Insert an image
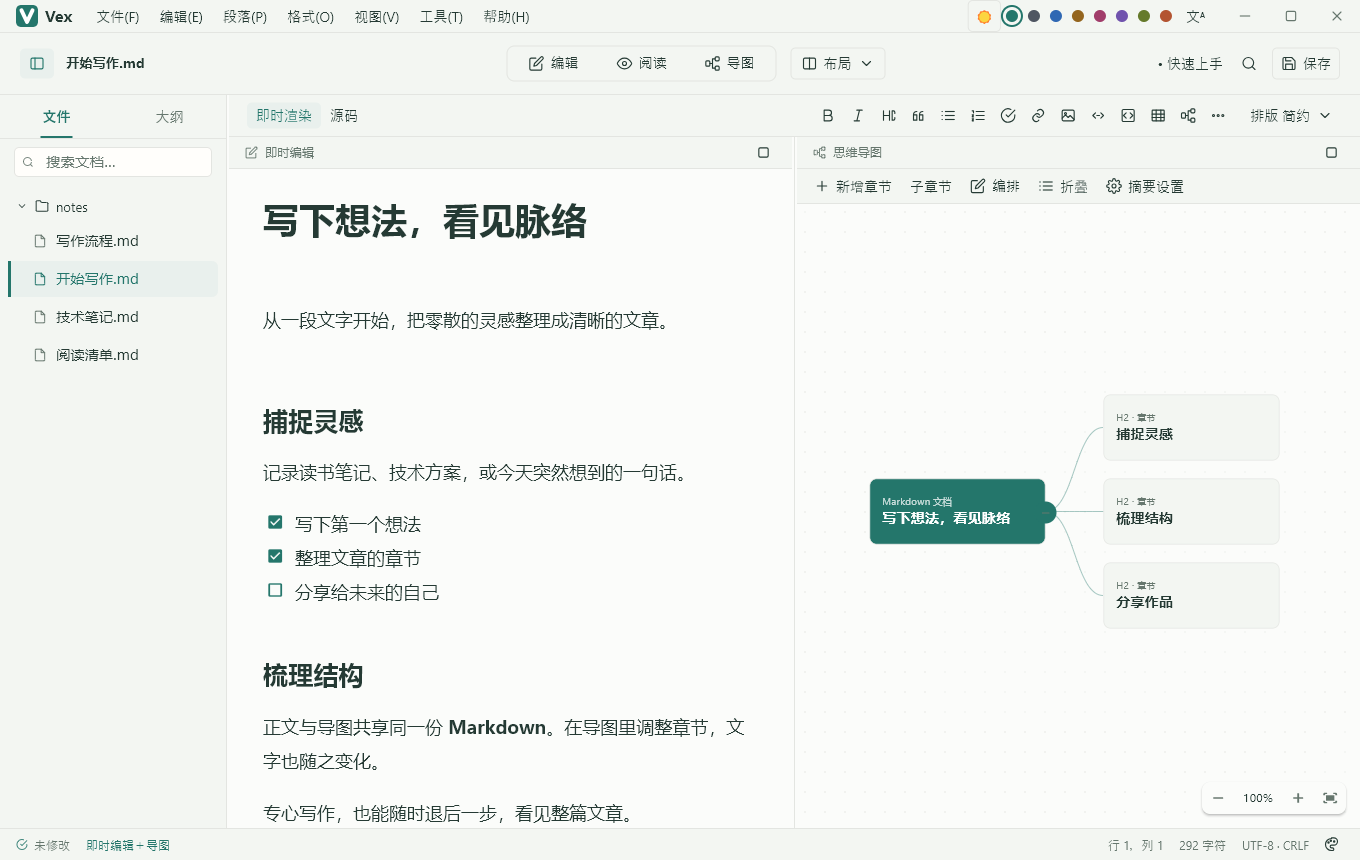The image size is (1360, 860). click(x=1068, y=115)
